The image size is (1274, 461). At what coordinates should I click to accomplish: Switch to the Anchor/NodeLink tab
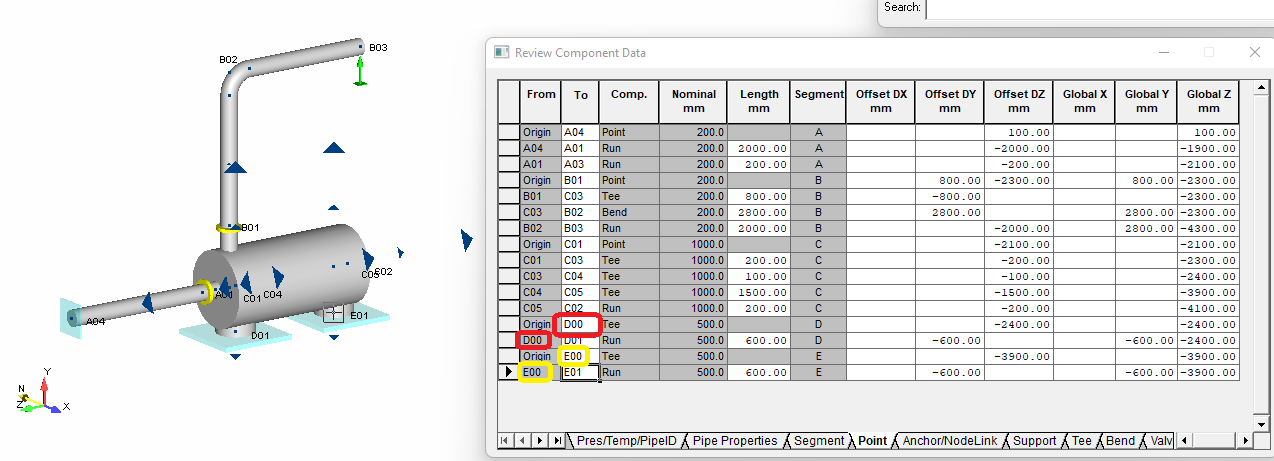pyautogui.click(x=949, y=440)
